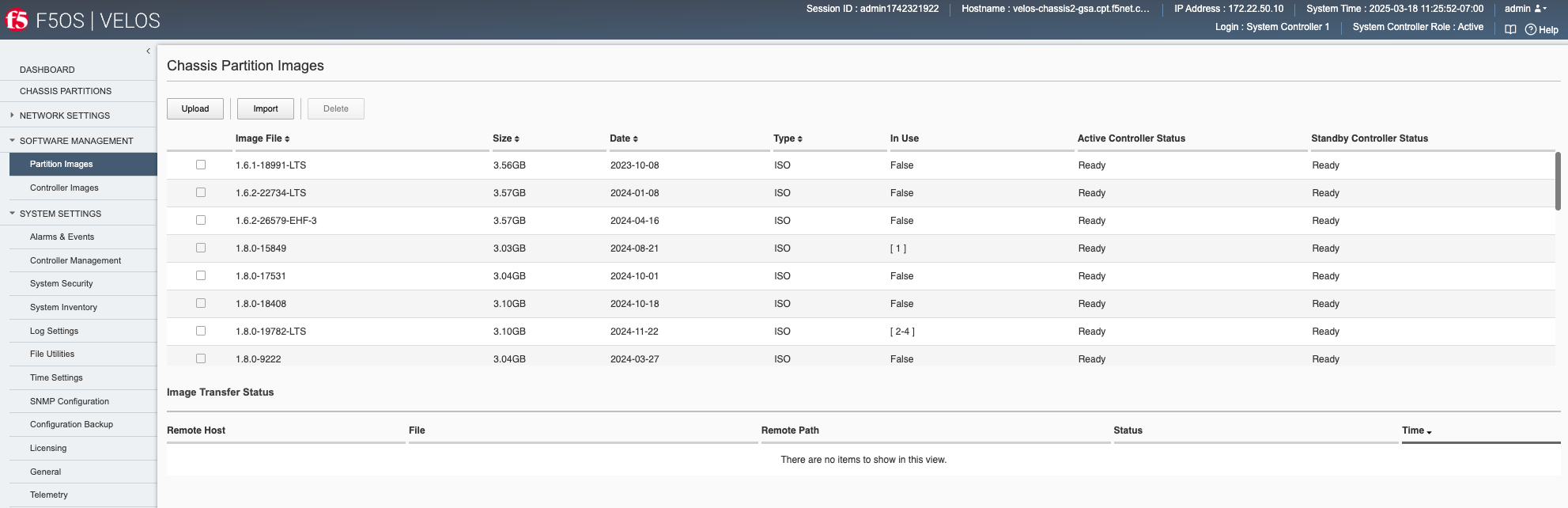Click the System Controller Role Active text
The image size is (1568, 508).
coord(1418,27)
